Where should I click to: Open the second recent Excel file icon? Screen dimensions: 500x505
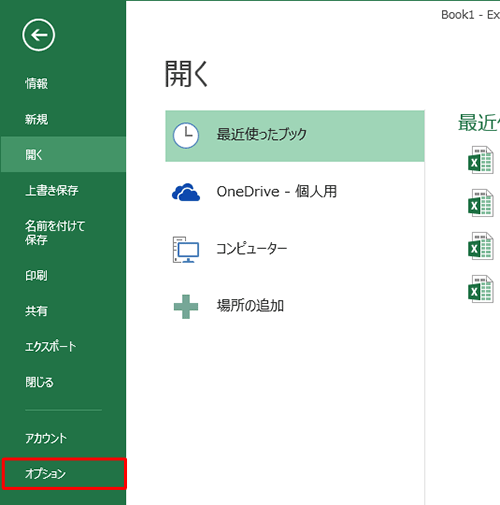click(x=481, y=203)
